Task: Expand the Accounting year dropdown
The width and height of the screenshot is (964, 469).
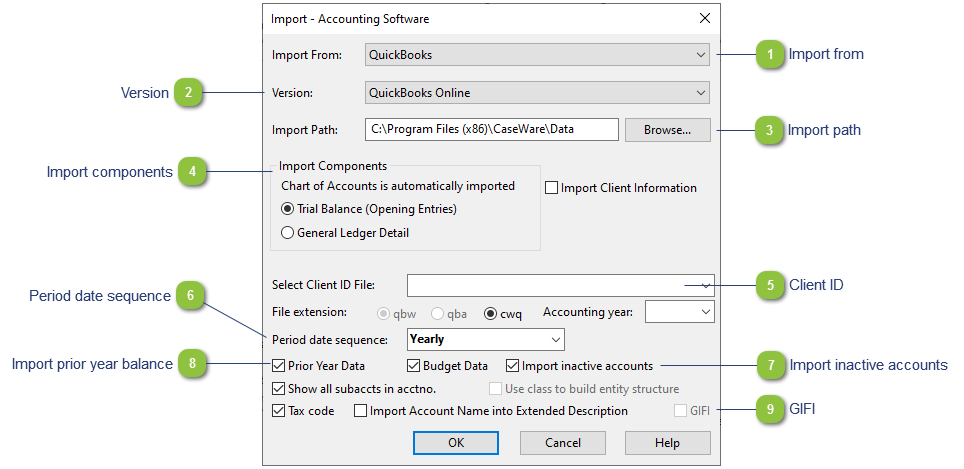Action: coord(679,312)
